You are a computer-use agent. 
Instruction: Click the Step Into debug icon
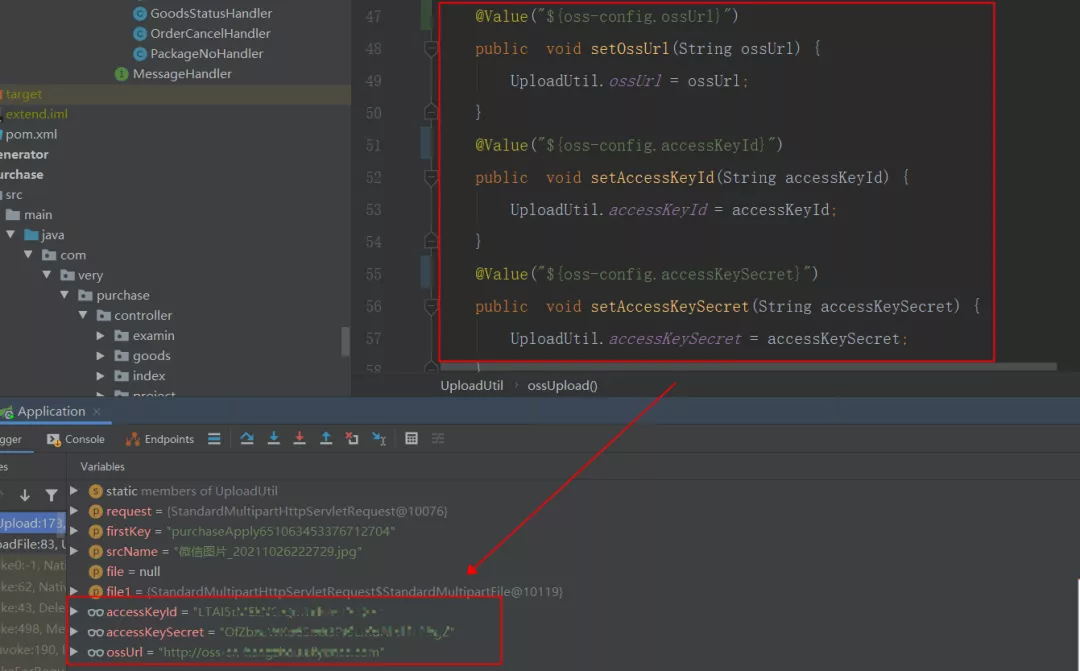tap(273, 439)
